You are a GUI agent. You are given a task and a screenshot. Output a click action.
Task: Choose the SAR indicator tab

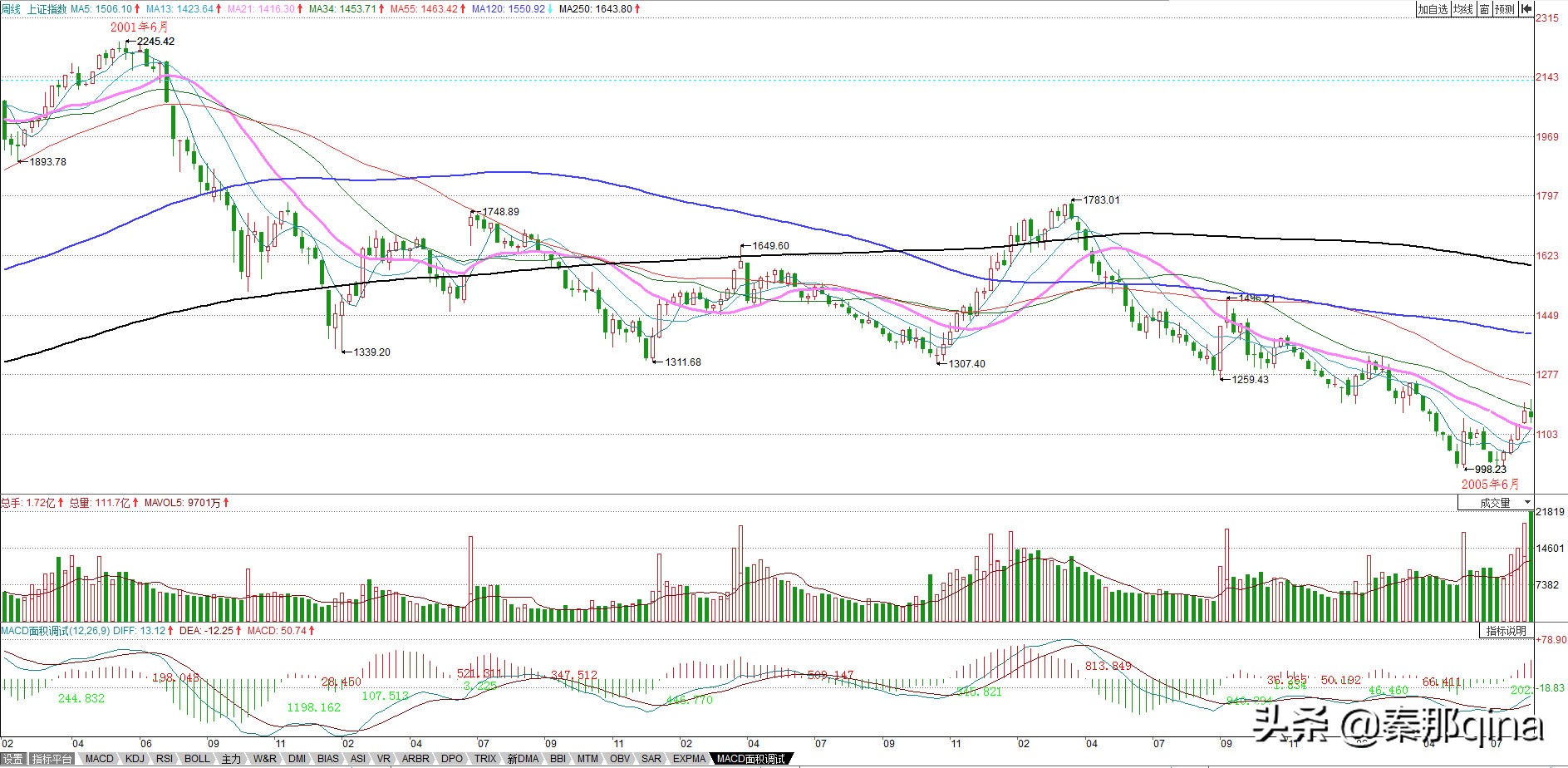651,759
